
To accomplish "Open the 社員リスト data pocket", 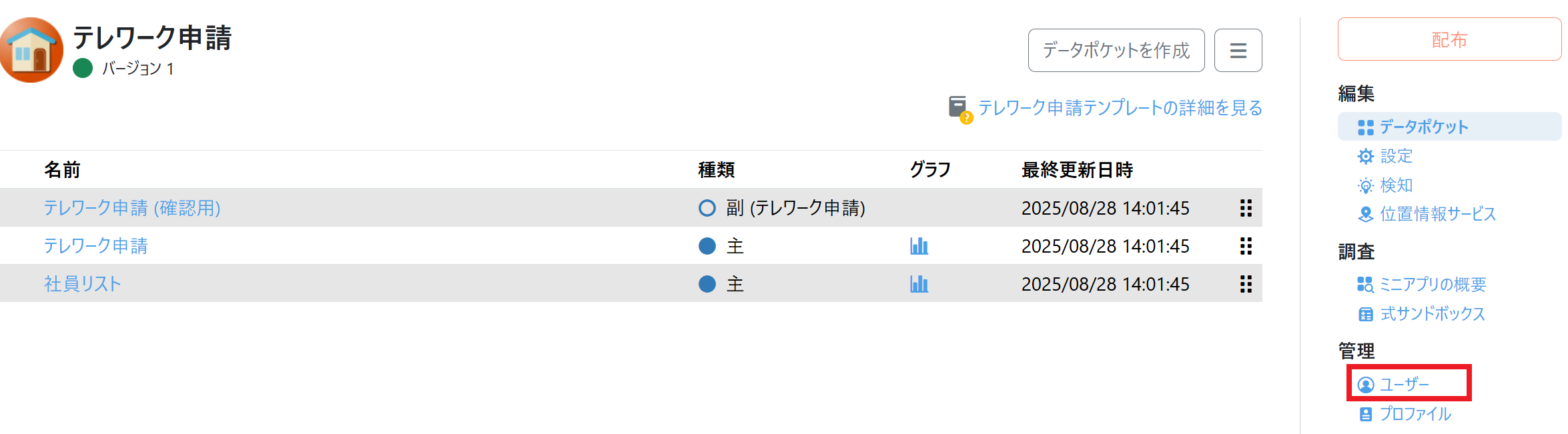I will (83, 284).
